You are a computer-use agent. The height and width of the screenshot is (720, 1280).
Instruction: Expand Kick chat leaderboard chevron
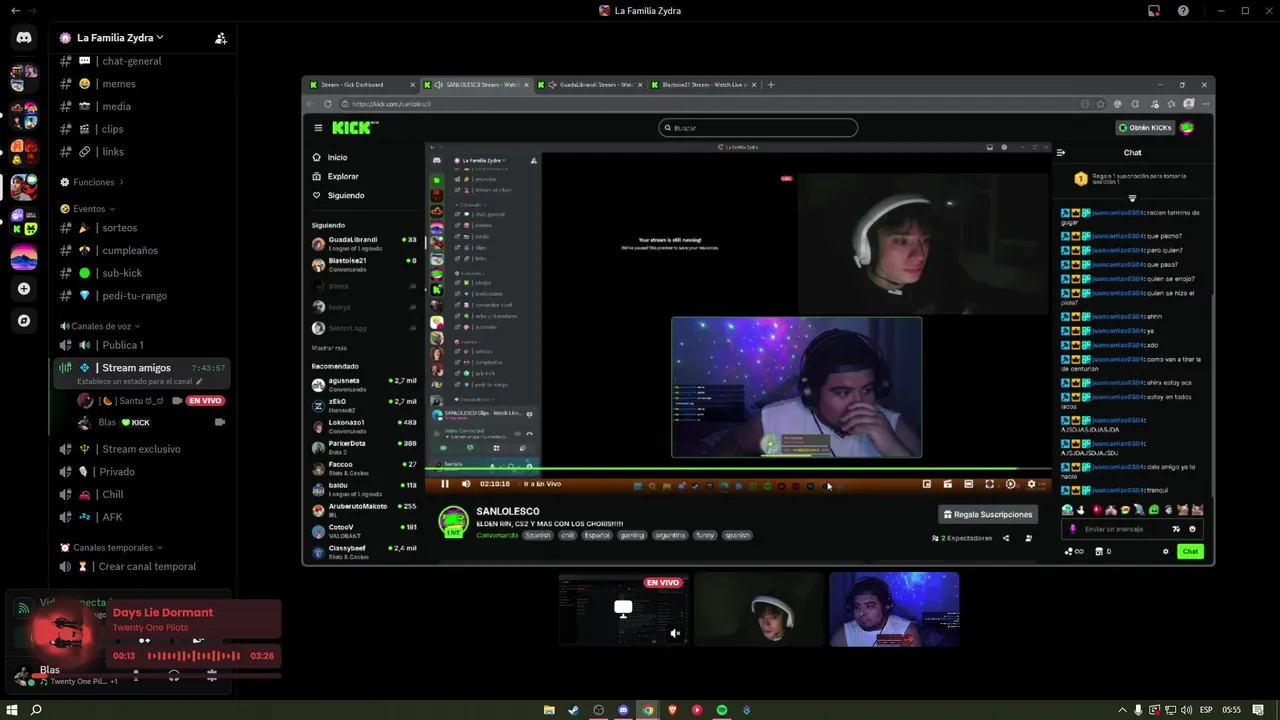coord(1132,198)
